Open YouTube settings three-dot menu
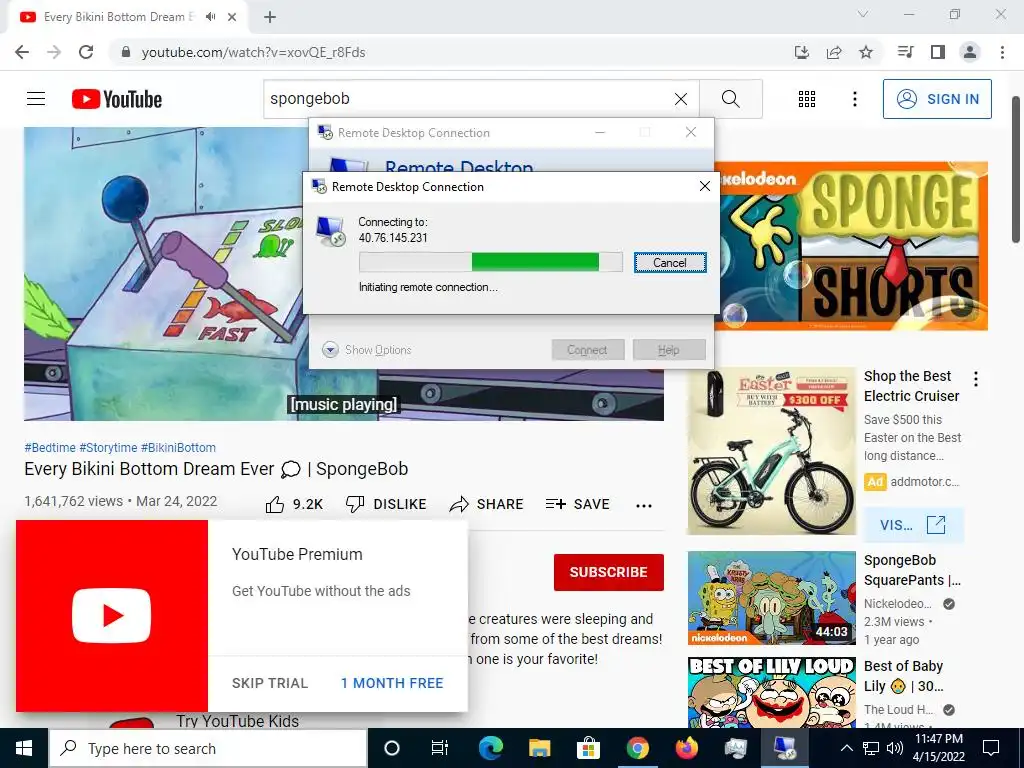The height and width of the screenshot is (768, 1024). tap(855, 99)
